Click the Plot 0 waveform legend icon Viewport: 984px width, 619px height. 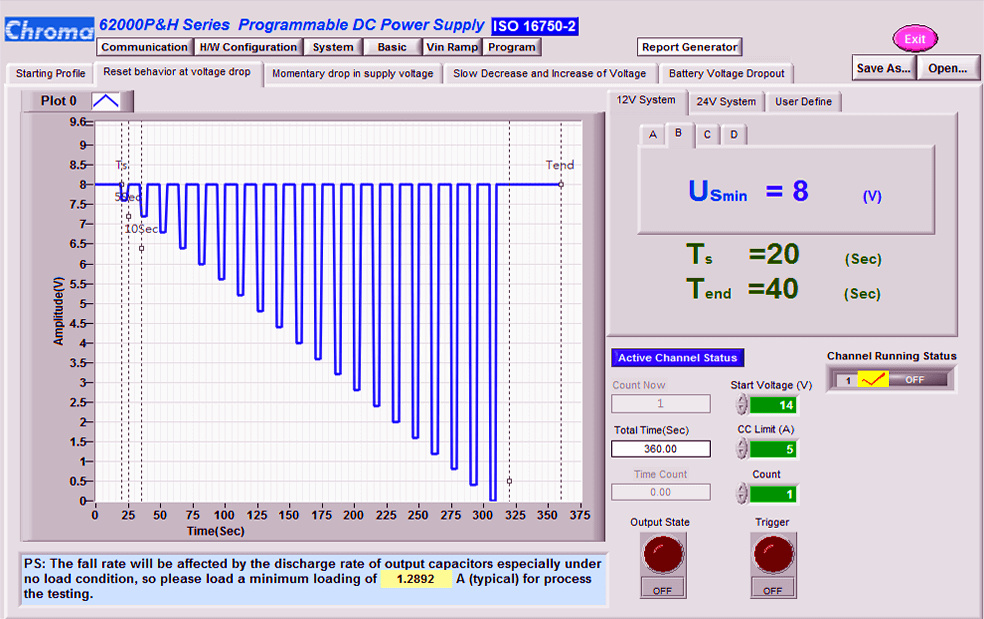pos(105,101)
